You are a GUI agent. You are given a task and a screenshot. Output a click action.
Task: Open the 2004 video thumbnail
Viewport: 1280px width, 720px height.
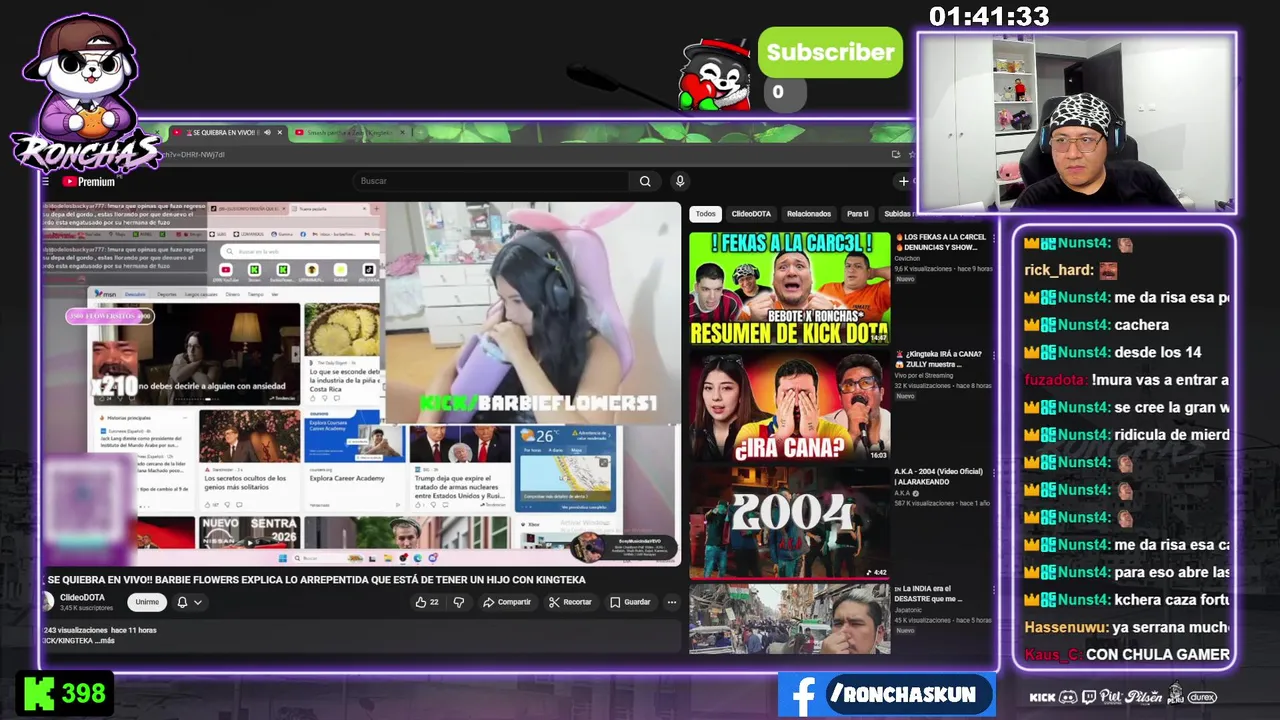pyautogui.click(x=789, y=523)
